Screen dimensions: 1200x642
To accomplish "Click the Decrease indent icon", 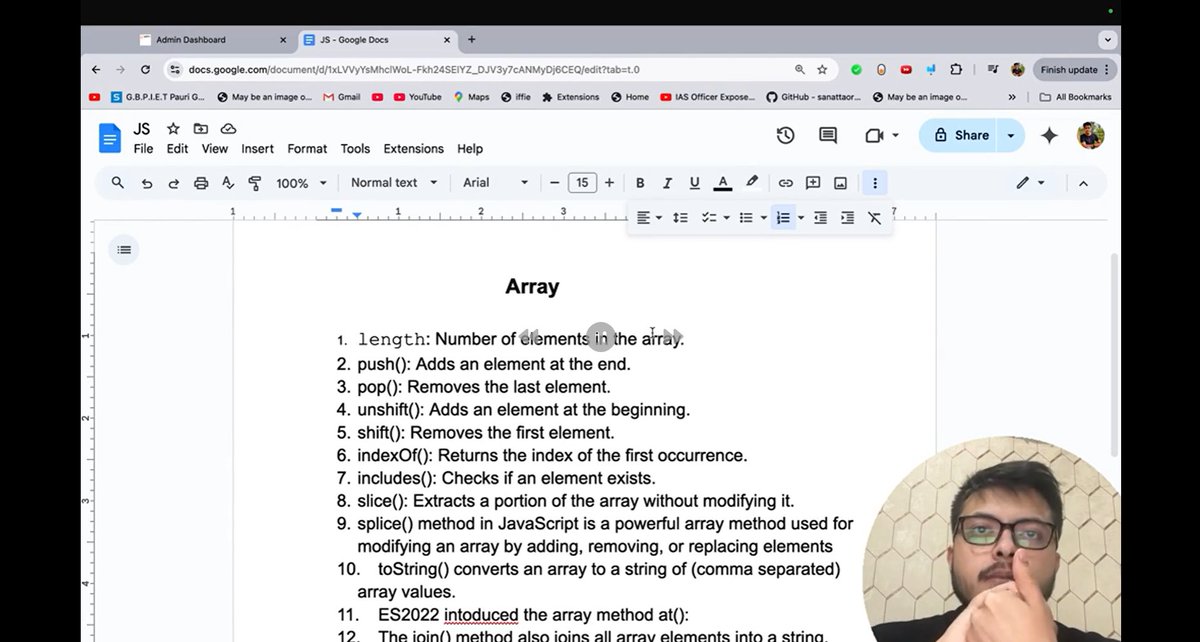I will pos(820,218).
